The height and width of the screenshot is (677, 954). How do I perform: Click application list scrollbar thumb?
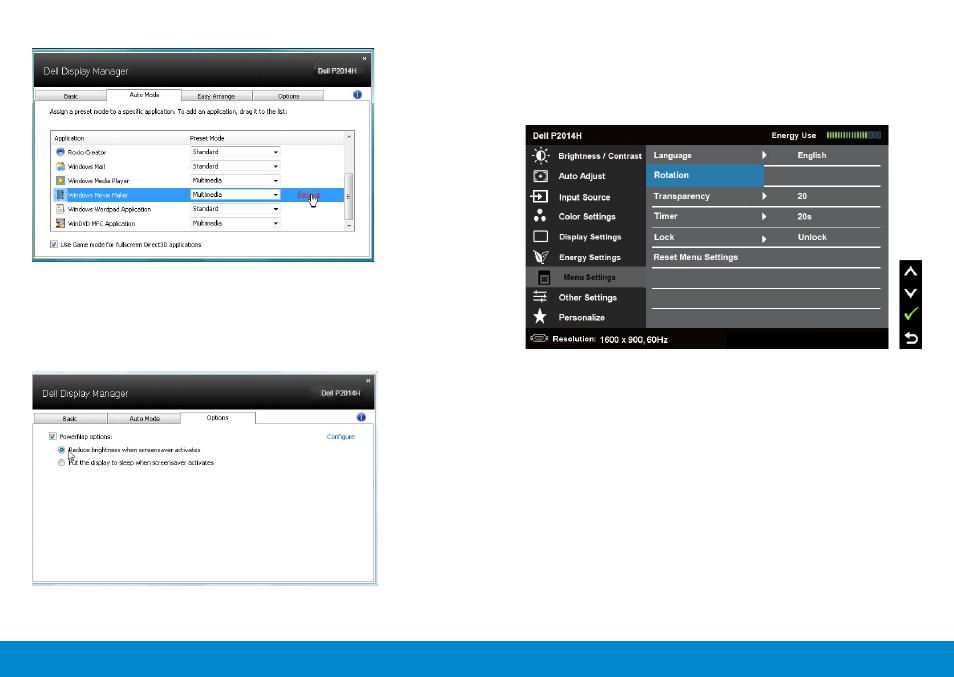click(x=349, y=196)
